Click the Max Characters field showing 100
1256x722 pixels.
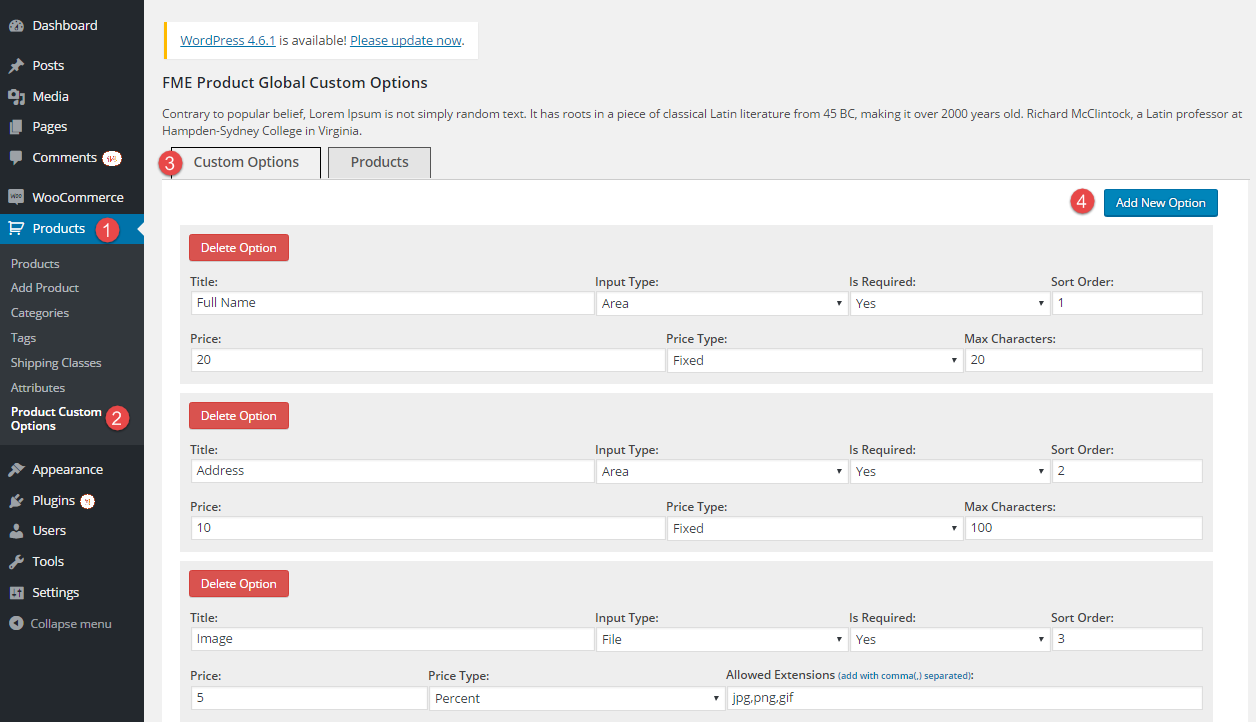(x=1084, y=528)
